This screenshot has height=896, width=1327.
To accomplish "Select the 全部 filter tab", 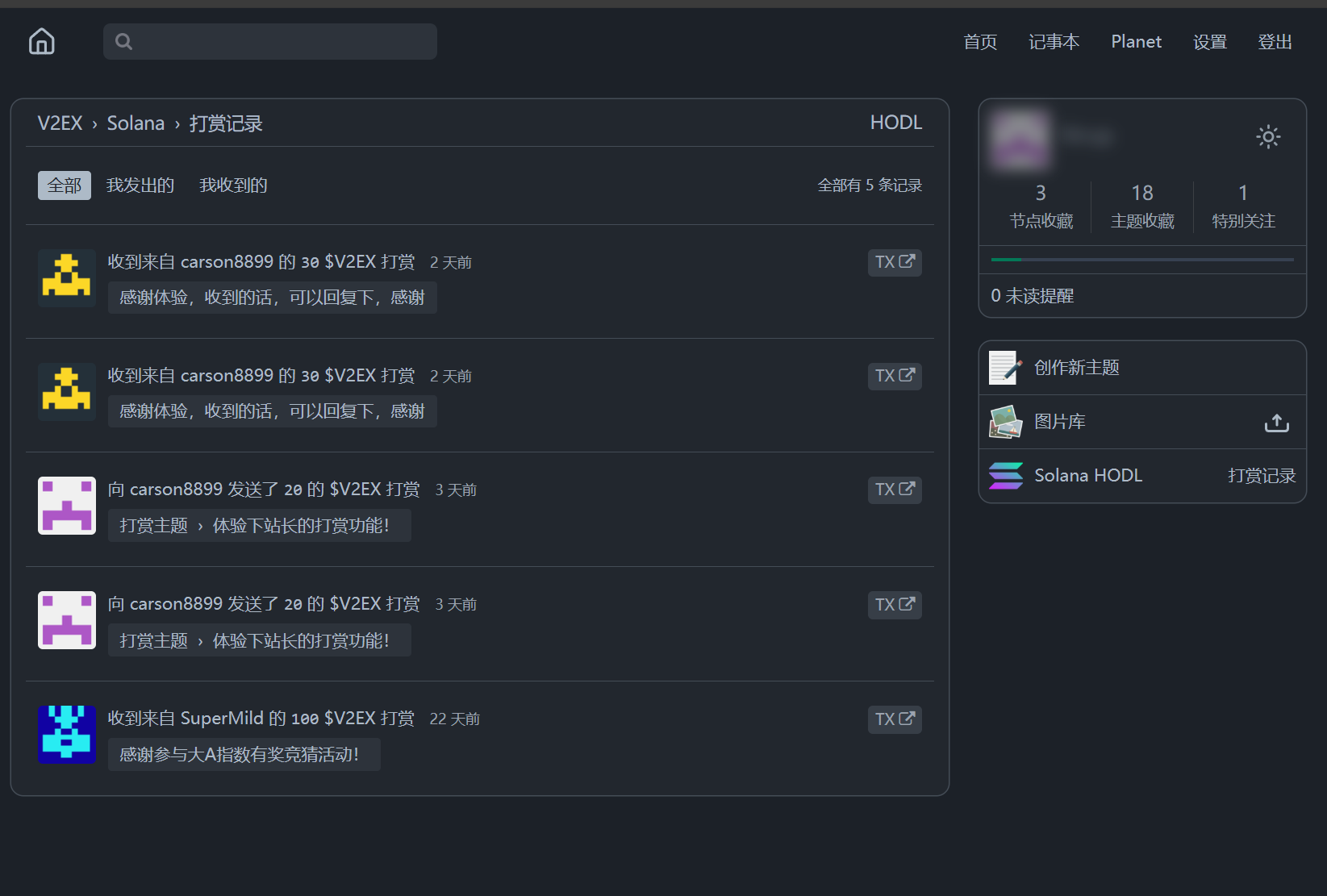I will pyautogui.click(x=65, y=185).
